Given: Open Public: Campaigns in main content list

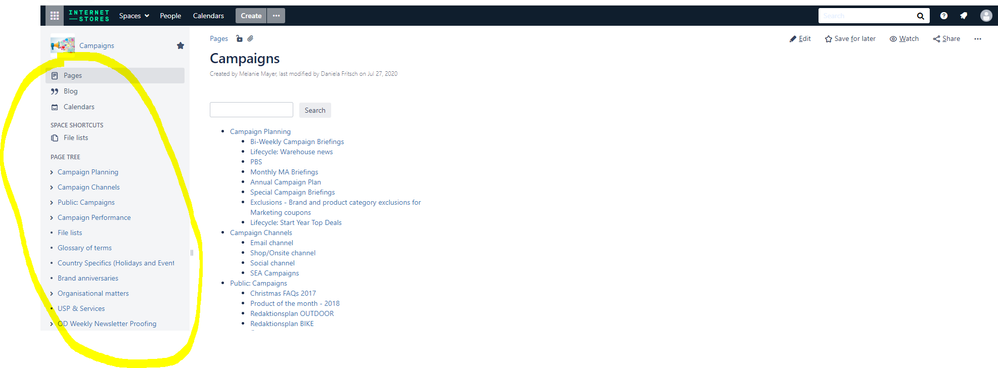Looking at the screenshot, I should click(258, 283).
